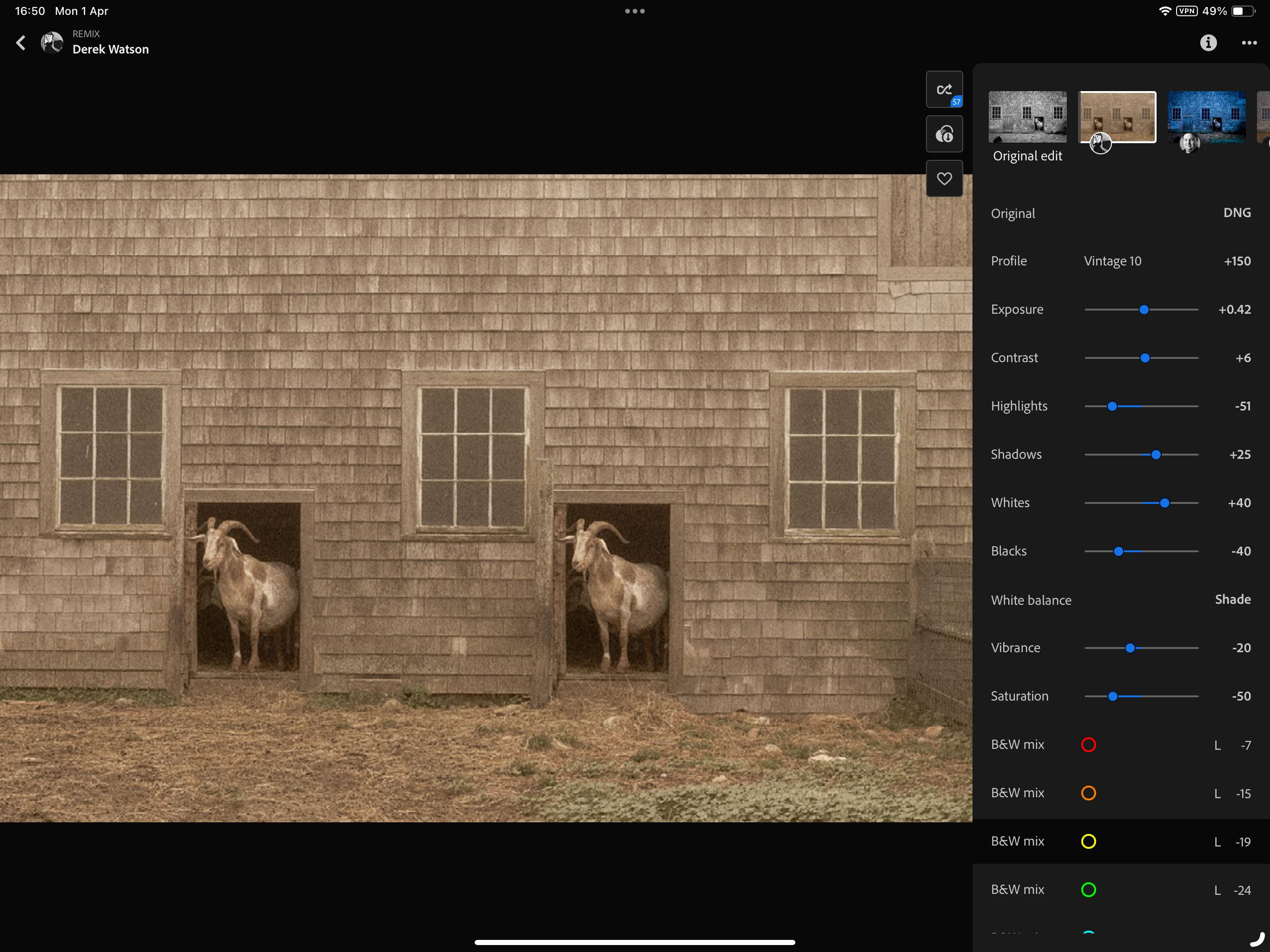Open Derek Watson's name link
The height and width of the screenshot is (952, 1270).
tap(110, 49)
